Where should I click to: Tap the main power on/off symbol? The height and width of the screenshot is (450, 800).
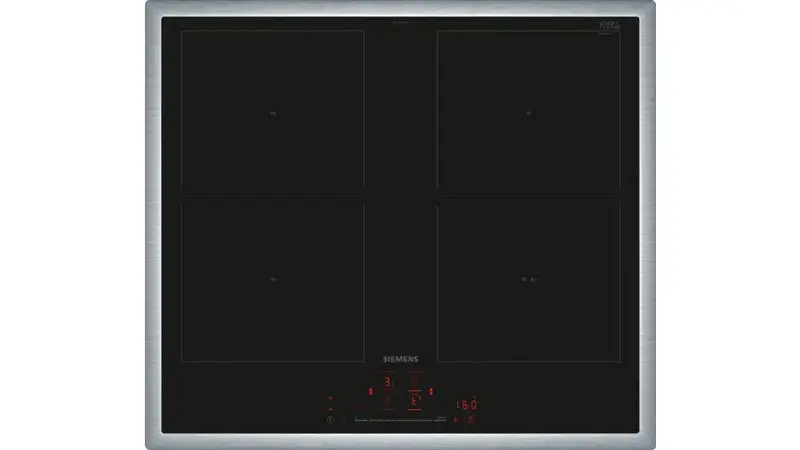[x=330, y=420]
